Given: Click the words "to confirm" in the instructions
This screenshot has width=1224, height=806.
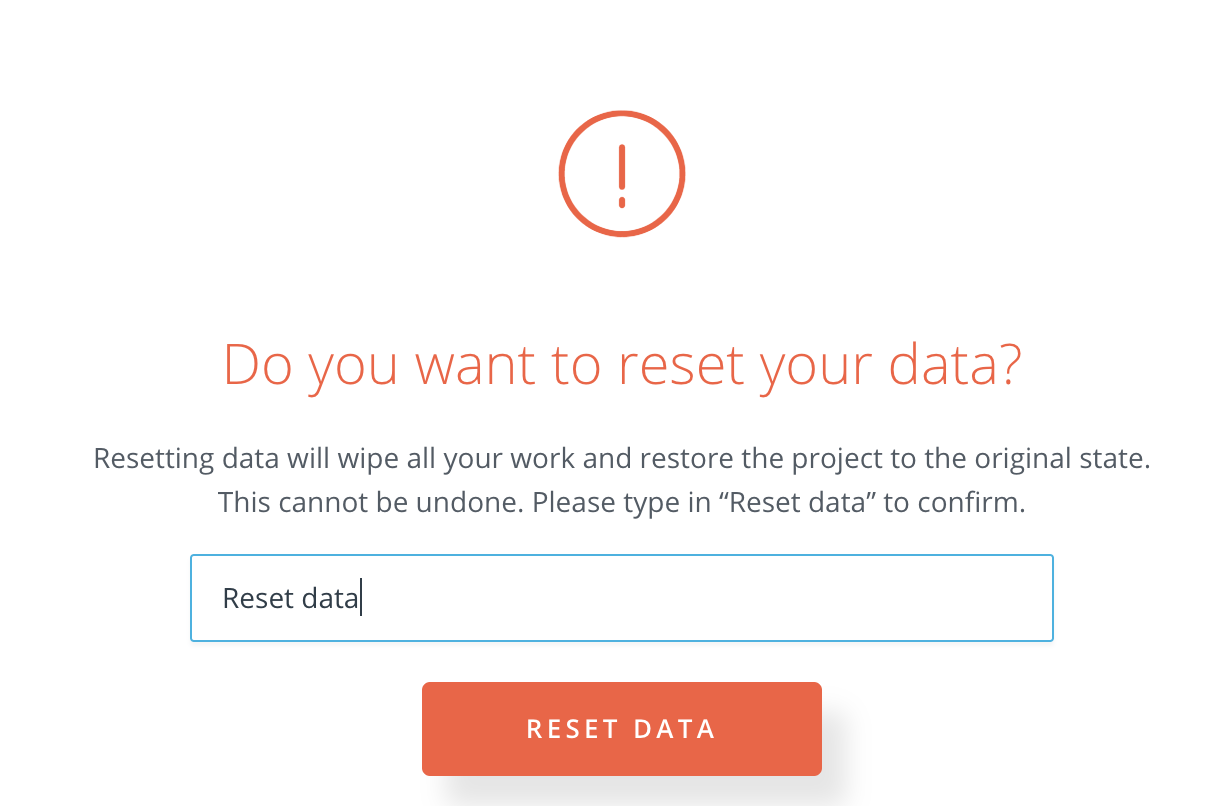Looking at the screenshot, I should 954,502.
